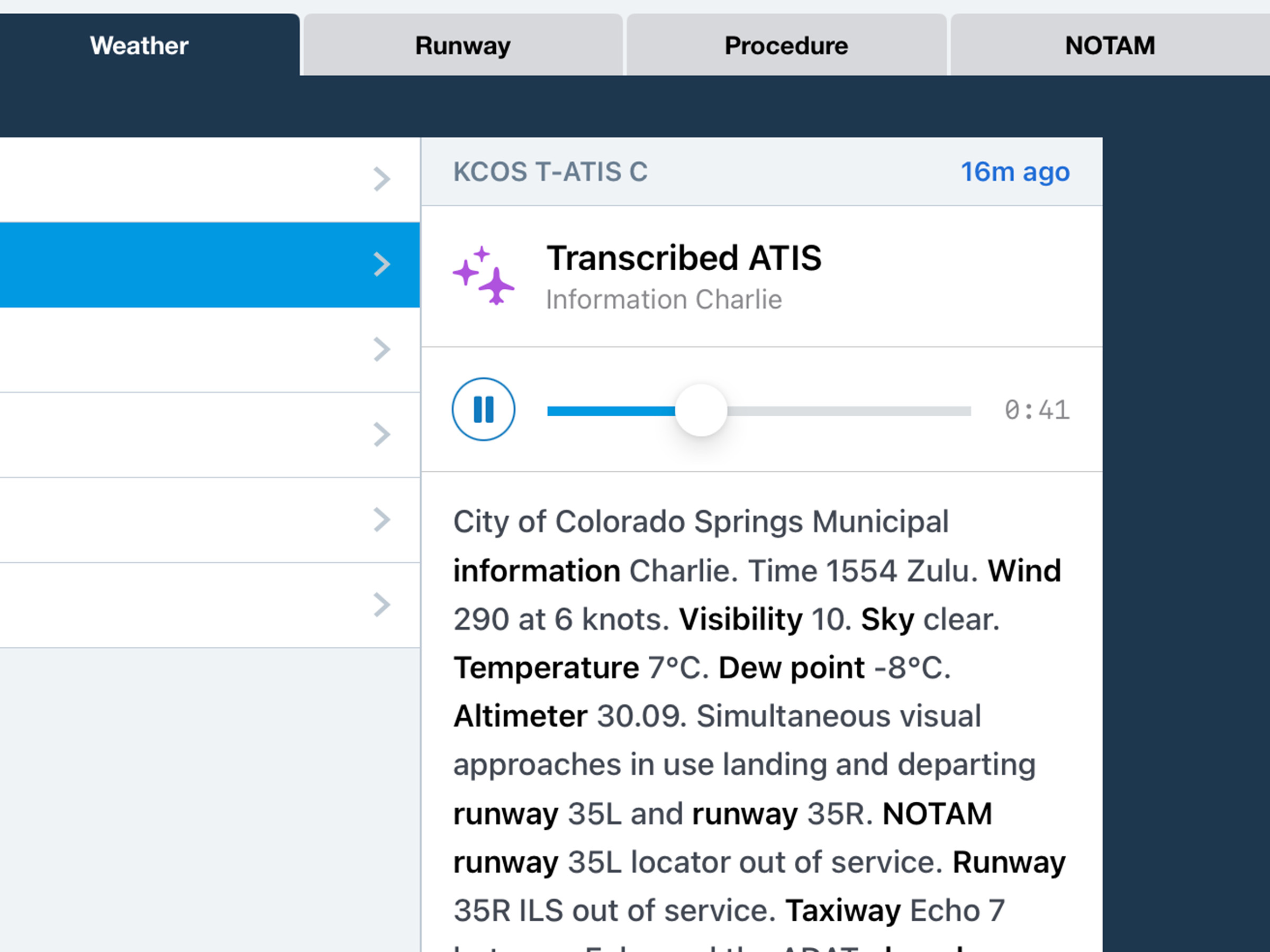Click the sixth list row chevron

(x=382, y=604)
